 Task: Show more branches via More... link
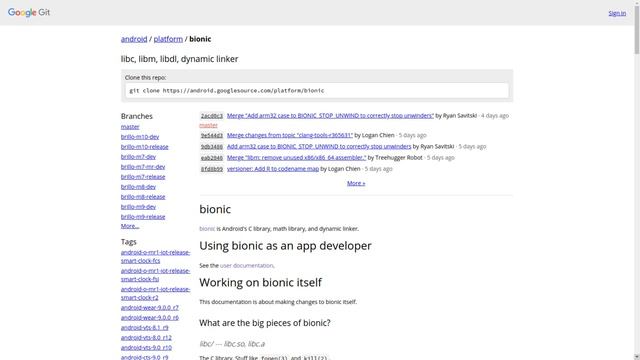pos(130,226)
